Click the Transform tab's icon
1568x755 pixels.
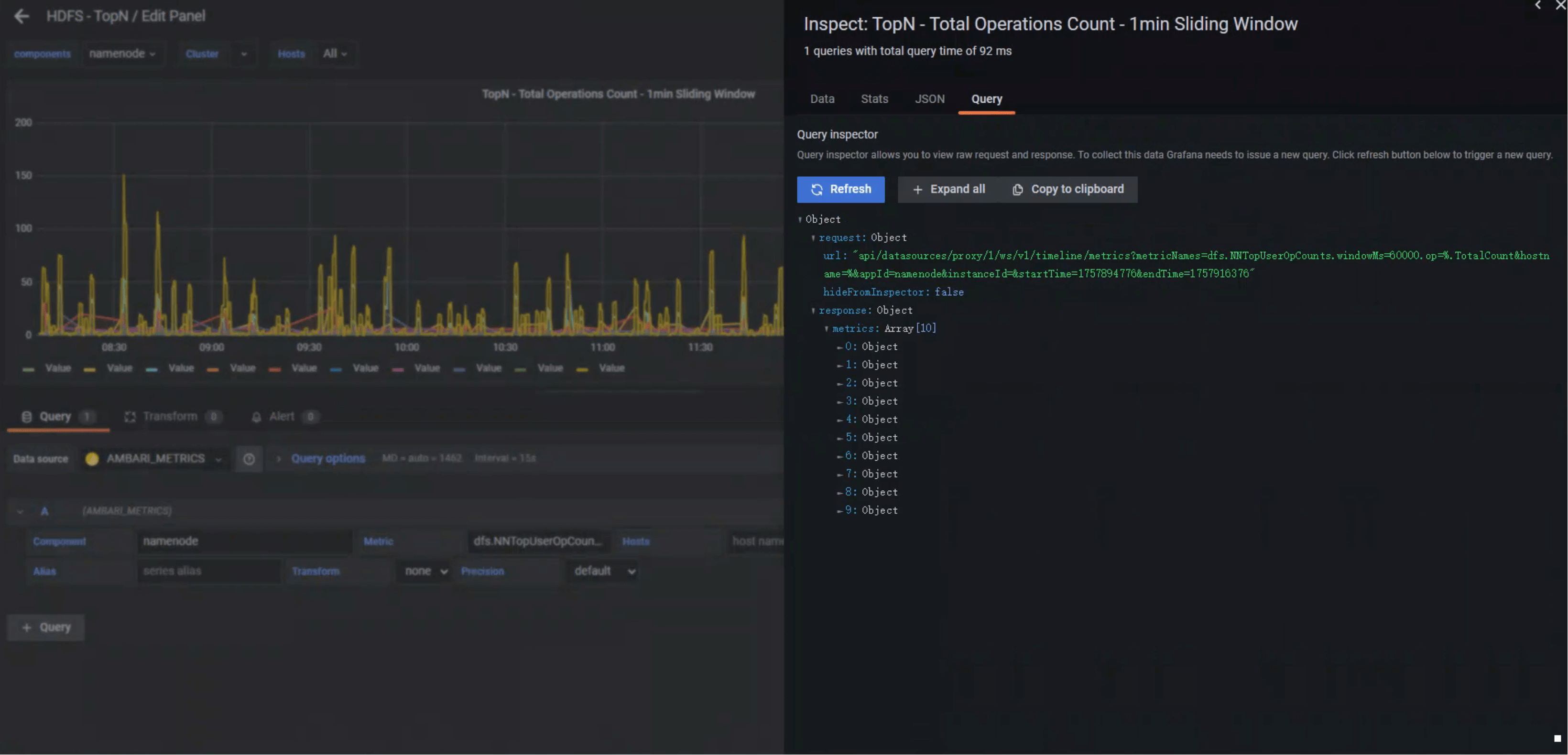[x=130, y=417]
